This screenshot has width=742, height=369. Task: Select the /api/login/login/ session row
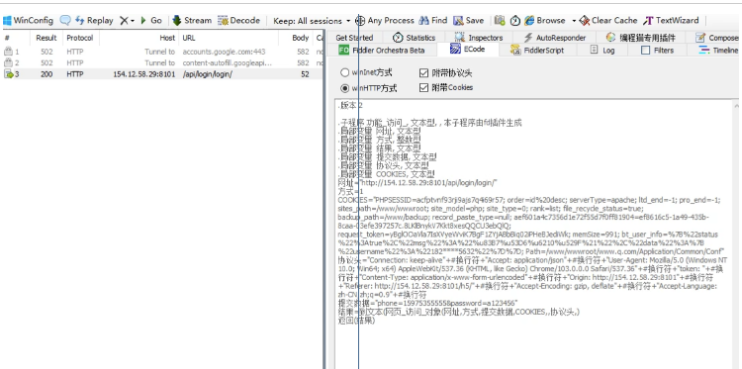(161, 74)
